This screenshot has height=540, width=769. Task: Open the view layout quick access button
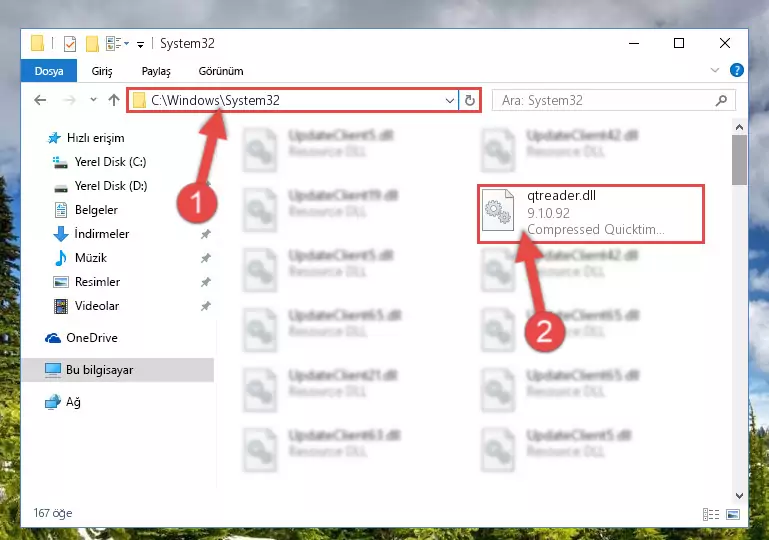117,44
